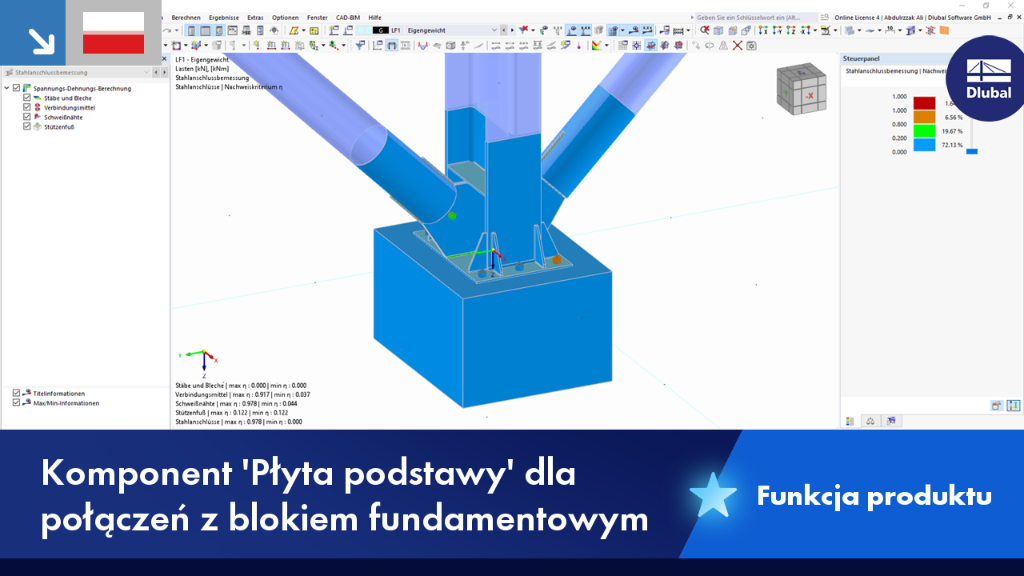Click the balance scale icon at panel bottom

pos(871,421)
